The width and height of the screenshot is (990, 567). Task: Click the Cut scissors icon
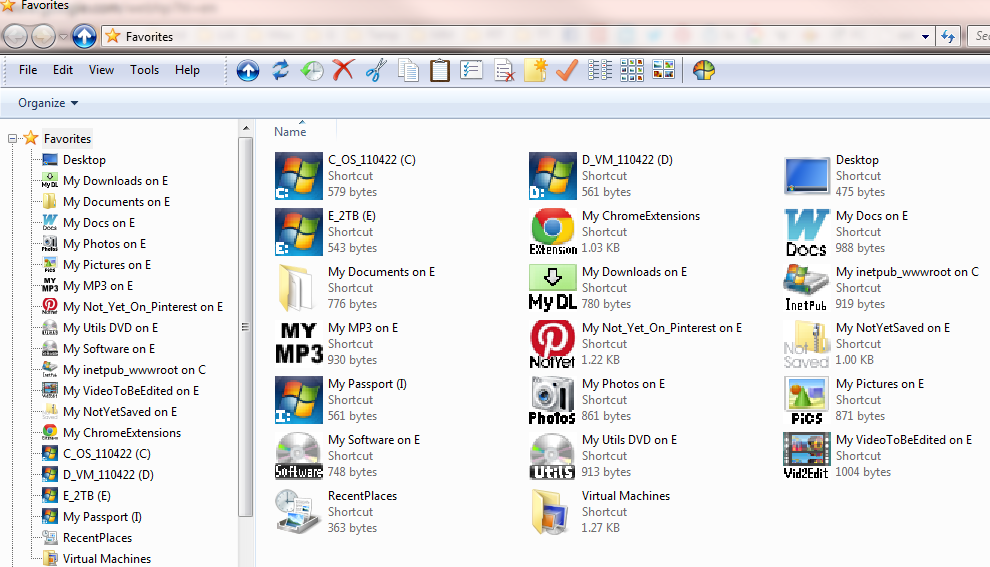tap(376, 70)
